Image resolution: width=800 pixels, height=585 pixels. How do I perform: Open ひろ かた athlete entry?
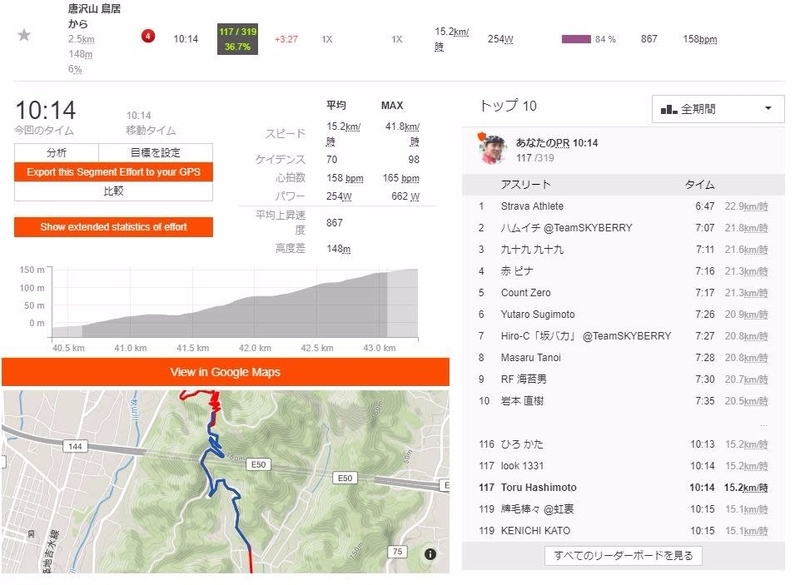pos(522,444)
